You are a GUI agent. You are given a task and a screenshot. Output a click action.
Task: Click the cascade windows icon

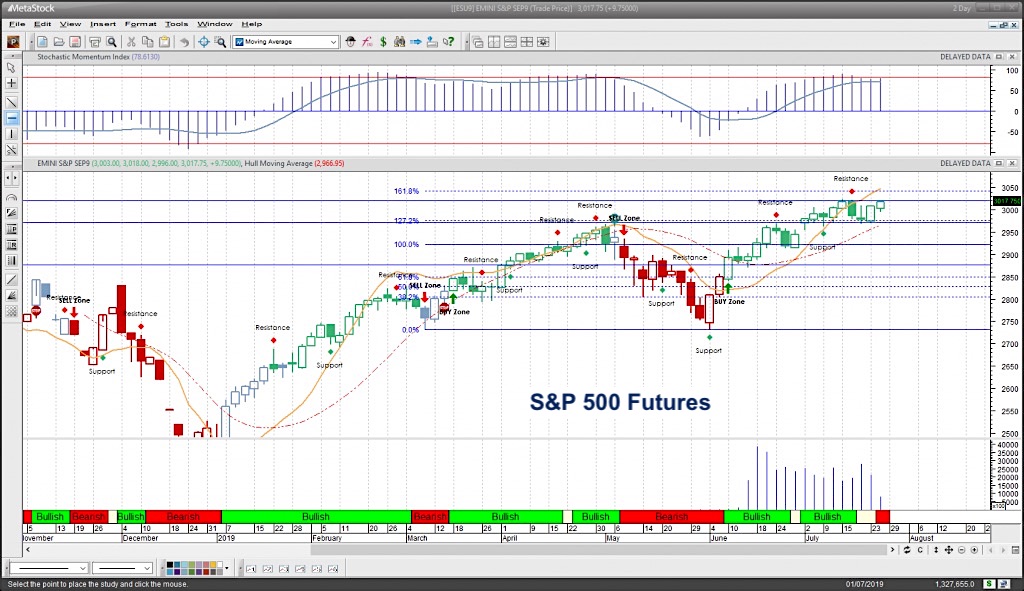[x=478, y=42]
